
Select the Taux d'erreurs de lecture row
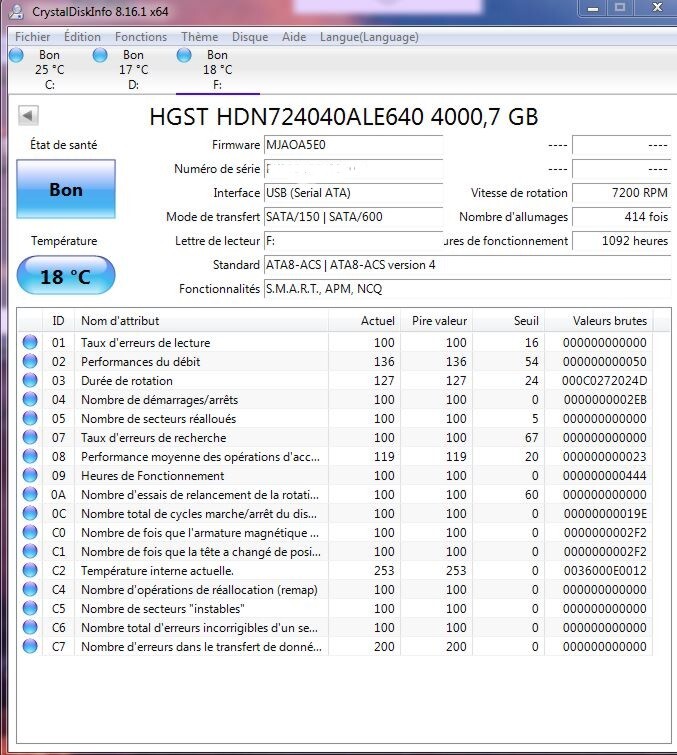pos(335,342)
